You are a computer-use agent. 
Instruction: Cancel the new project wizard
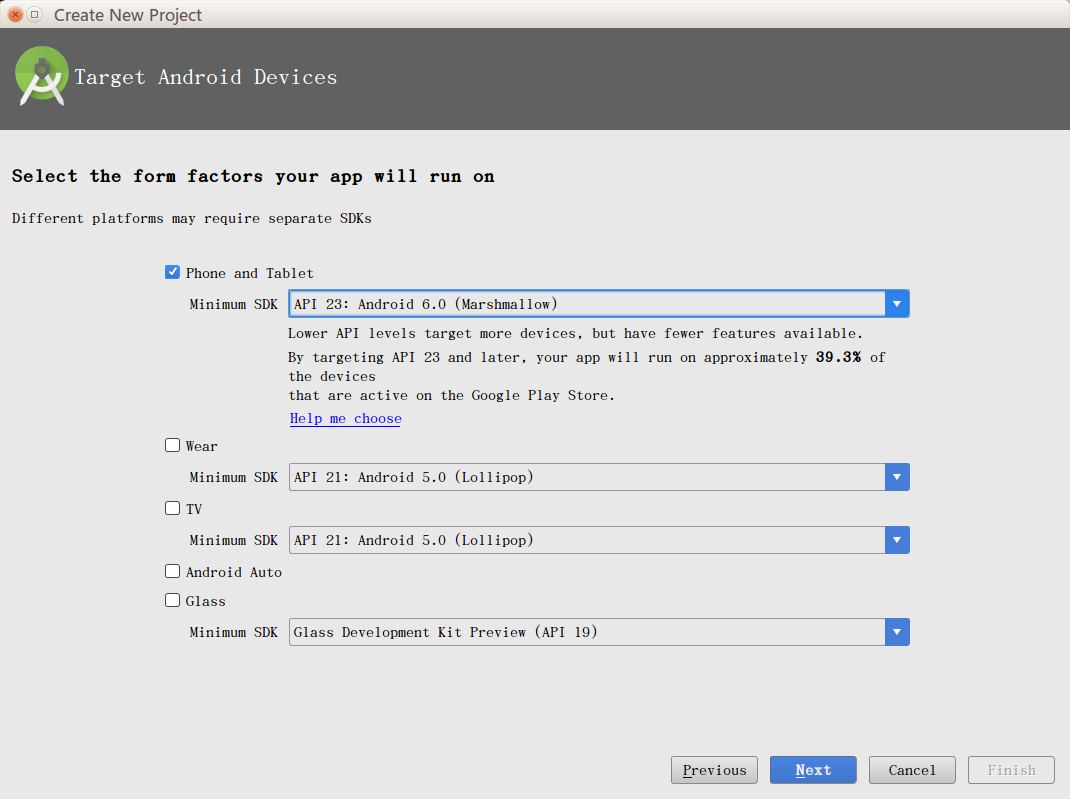coord(912,770)
